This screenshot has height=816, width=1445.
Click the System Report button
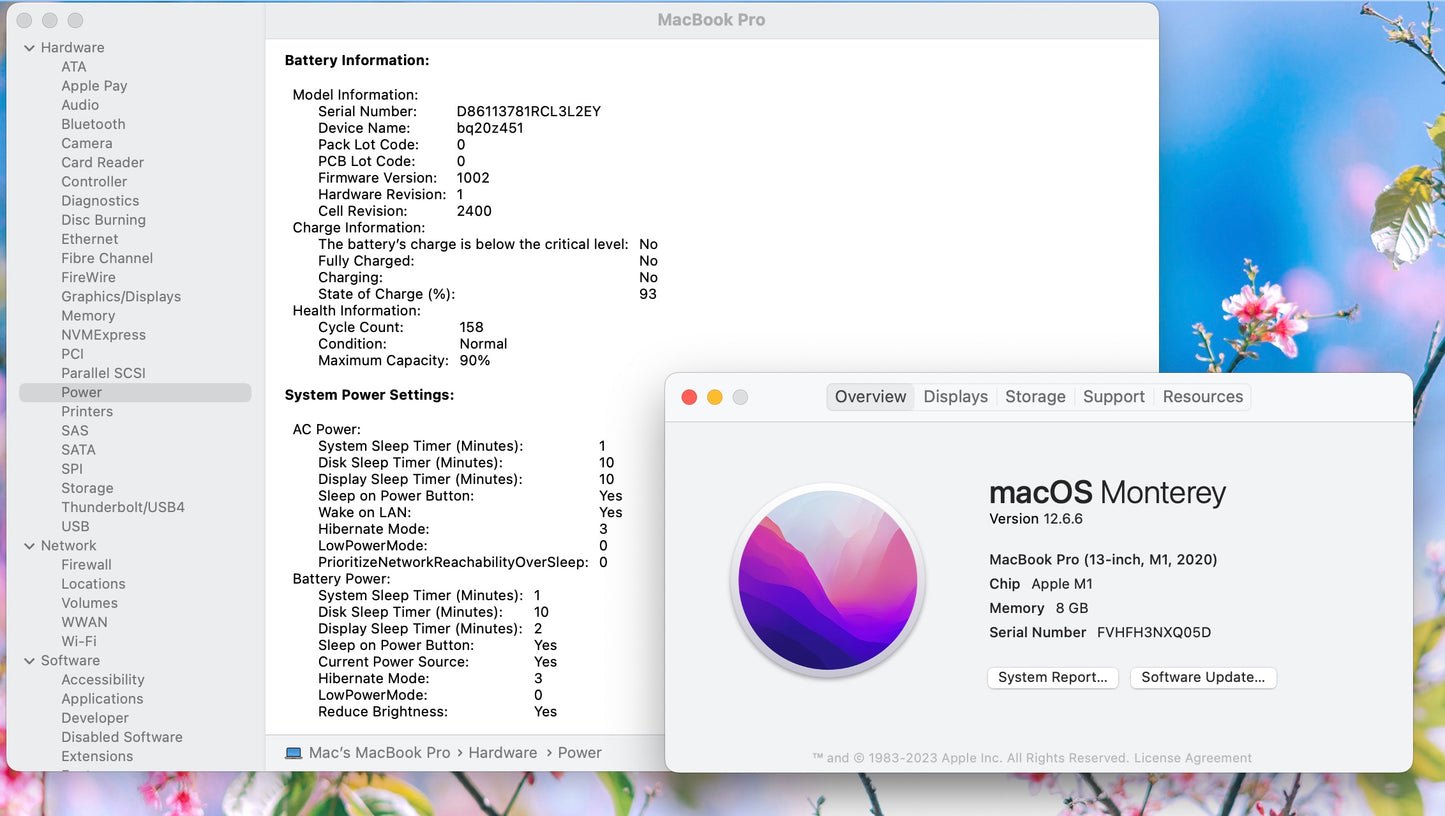click(1052, 677)
